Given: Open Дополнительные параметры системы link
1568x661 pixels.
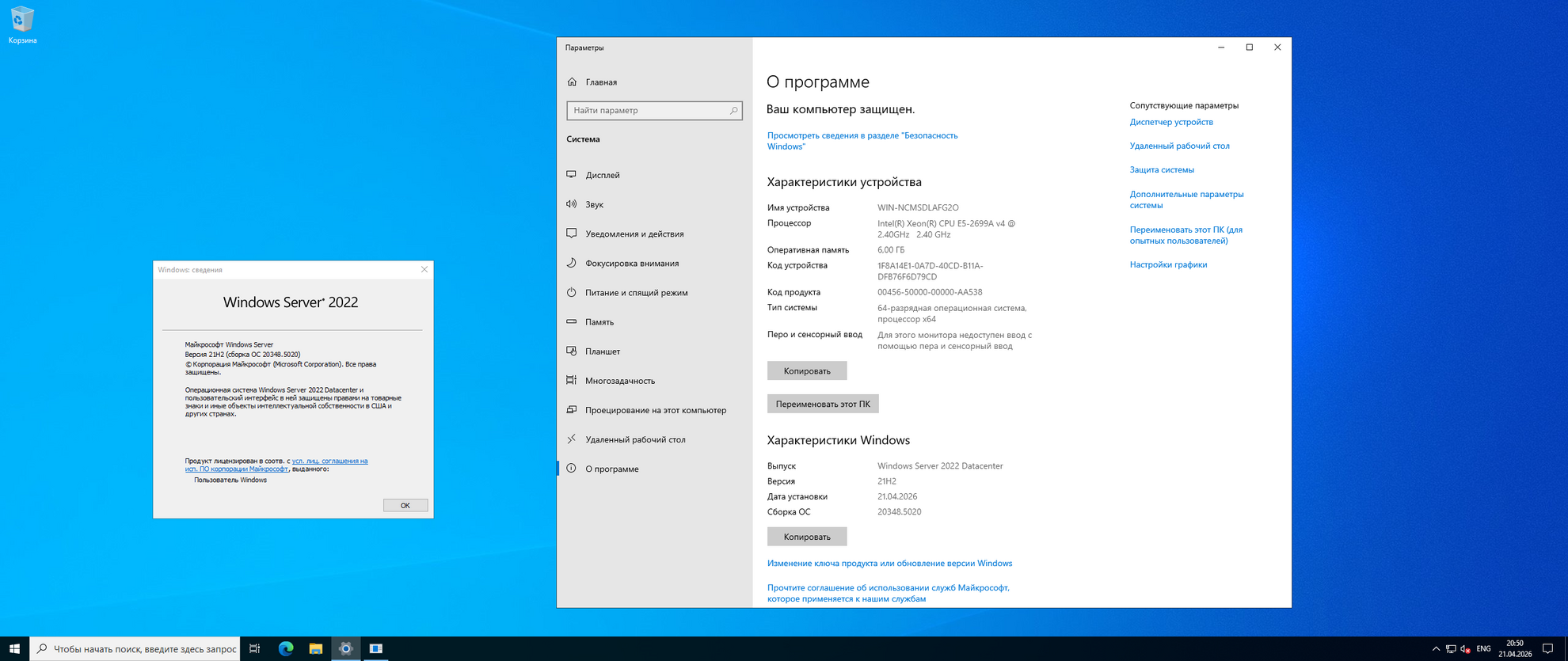Looking at the screenshot, I should pos(1187,199).
